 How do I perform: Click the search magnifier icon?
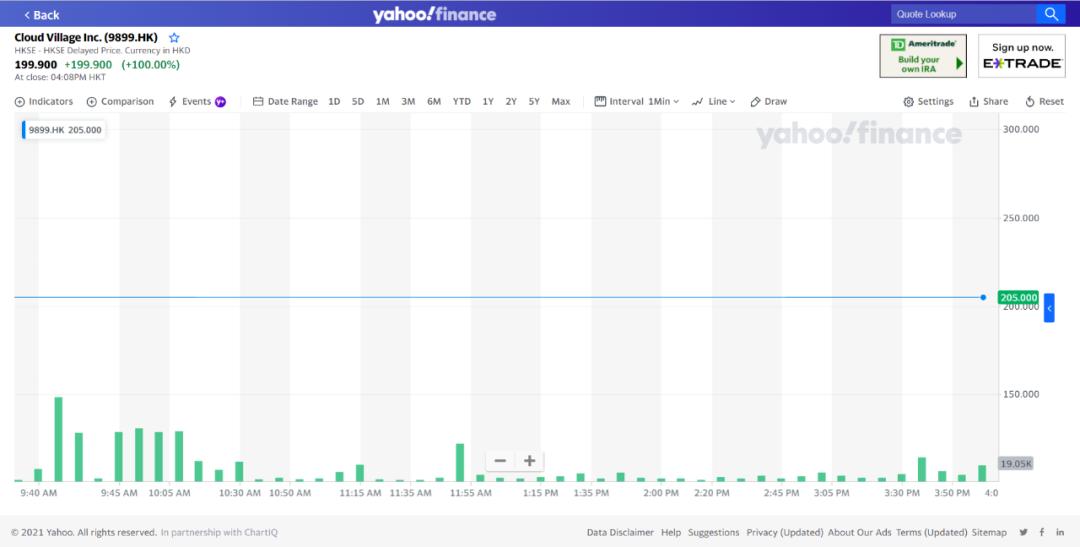pos(1051,14)
